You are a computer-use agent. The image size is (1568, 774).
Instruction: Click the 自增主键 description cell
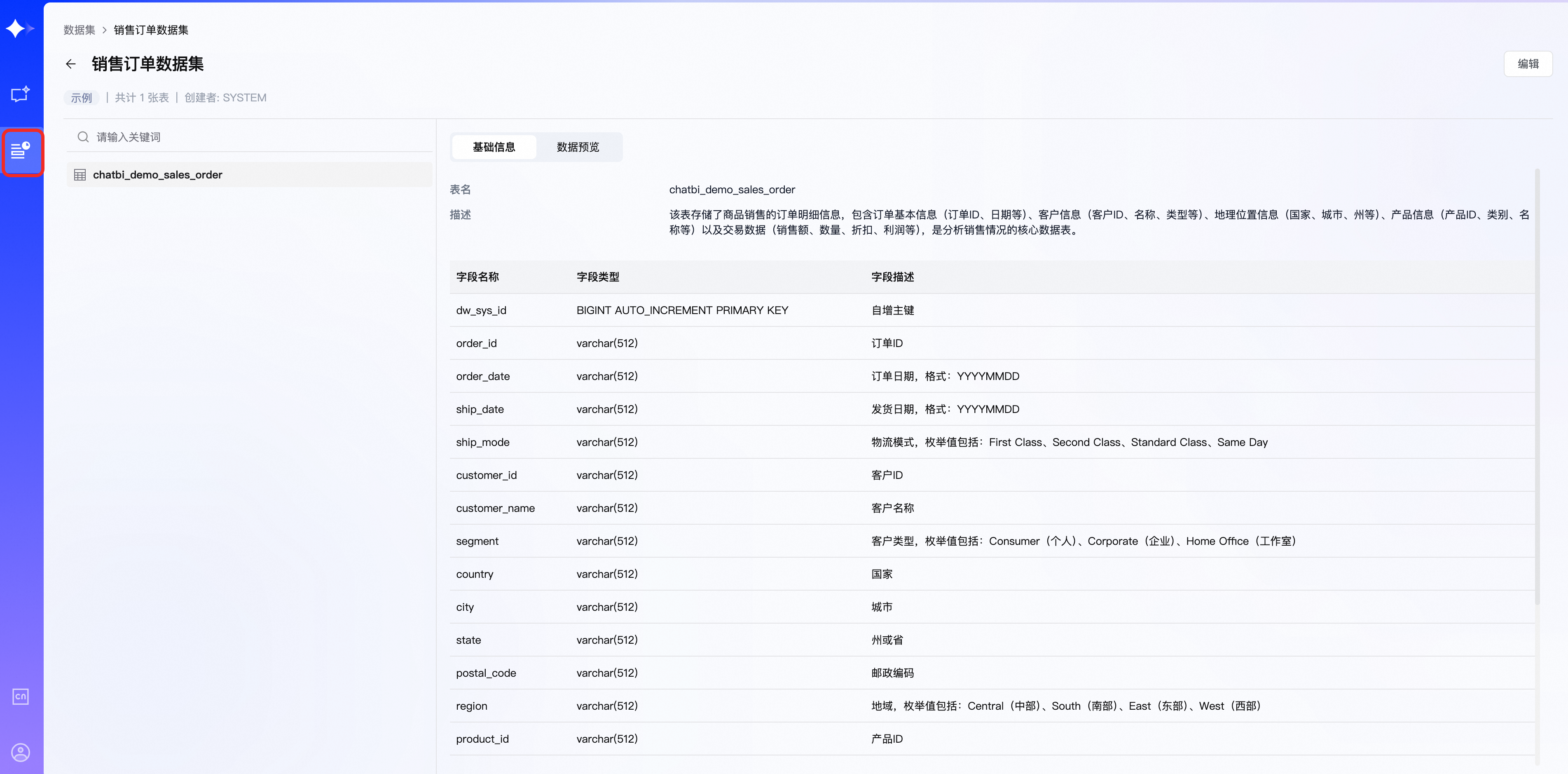(x=892, y=311)
